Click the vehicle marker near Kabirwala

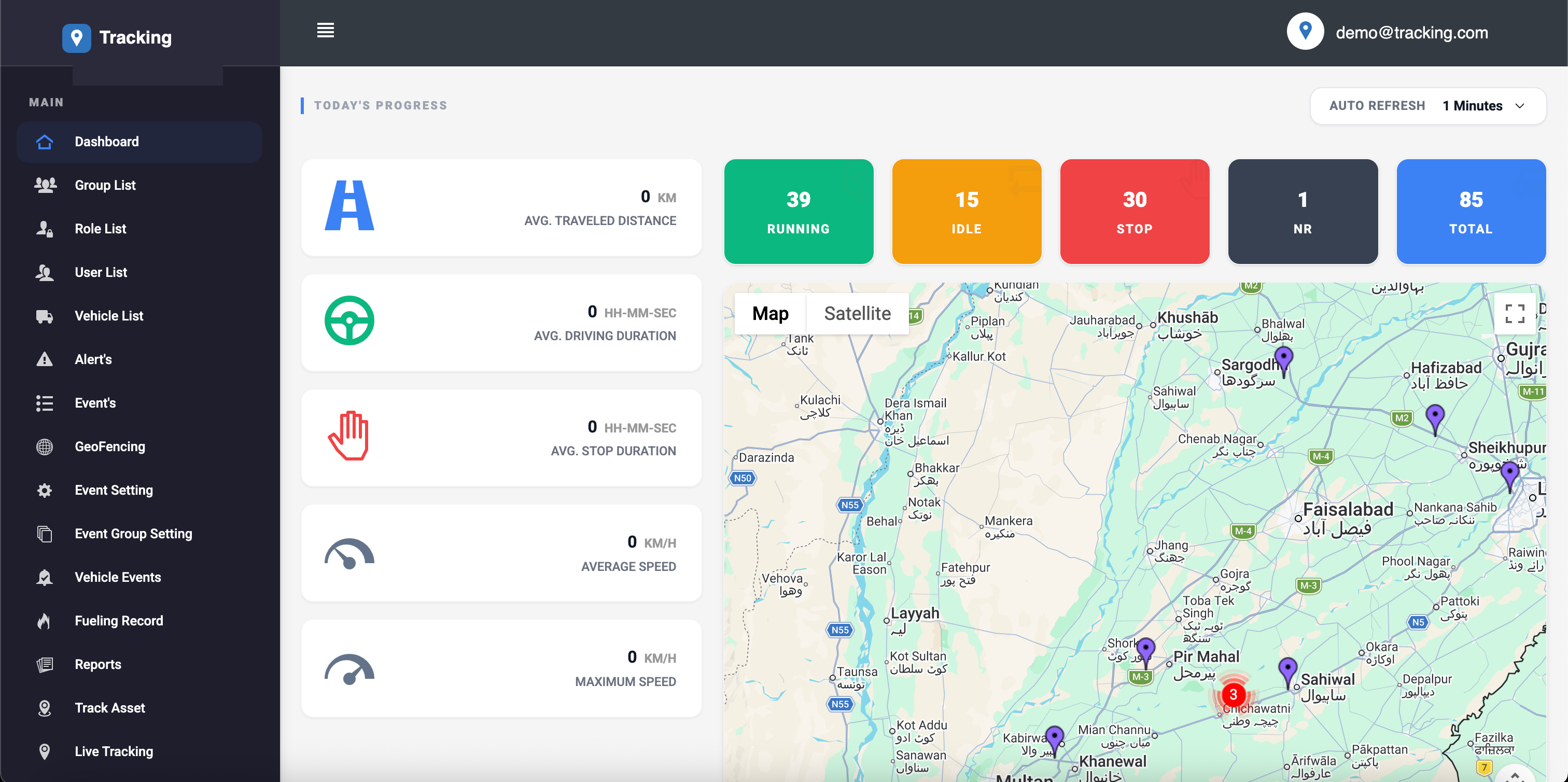pos(1054,740)
